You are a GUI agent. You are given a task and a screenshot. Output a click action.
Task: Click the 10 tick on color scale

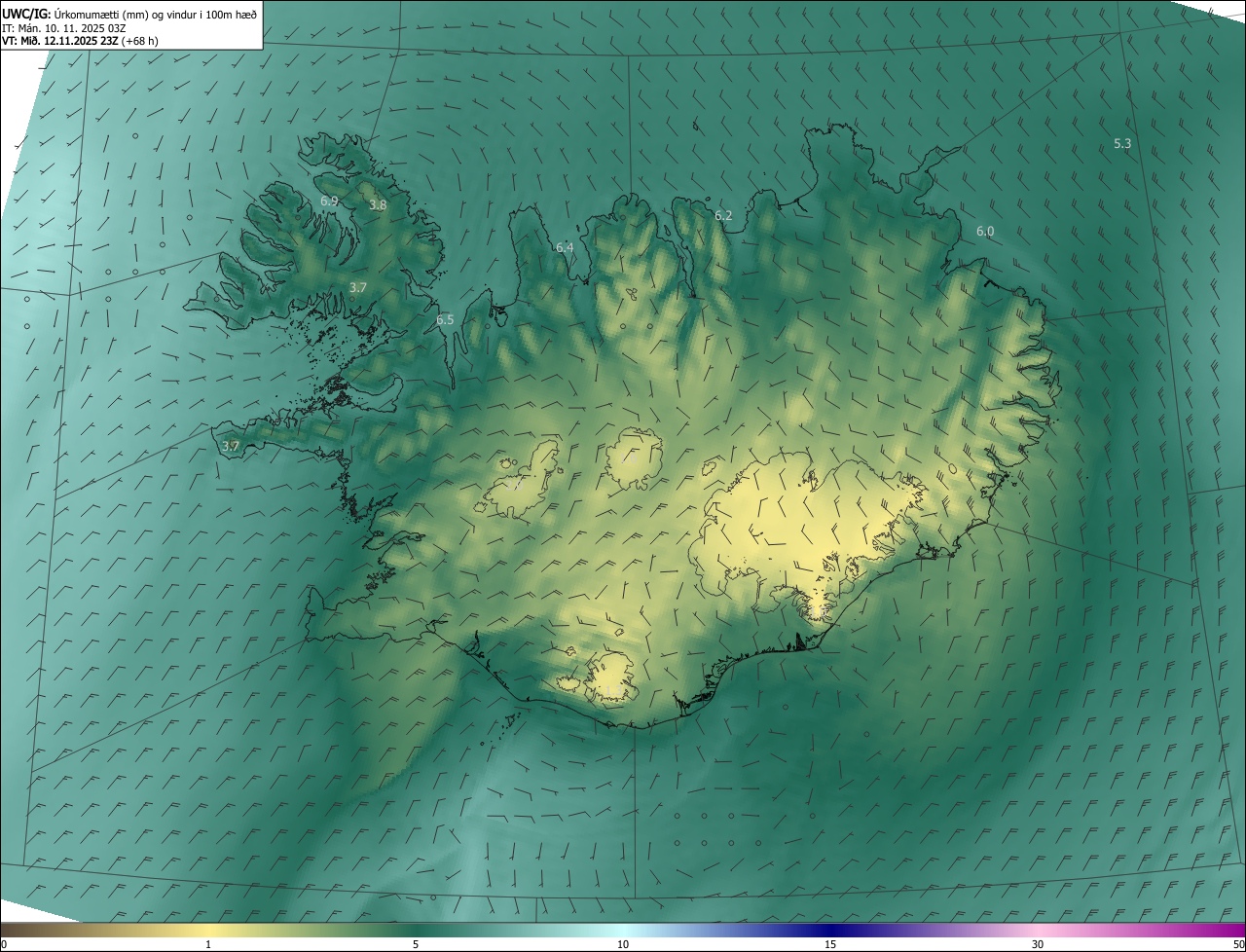tap(623, 944)
